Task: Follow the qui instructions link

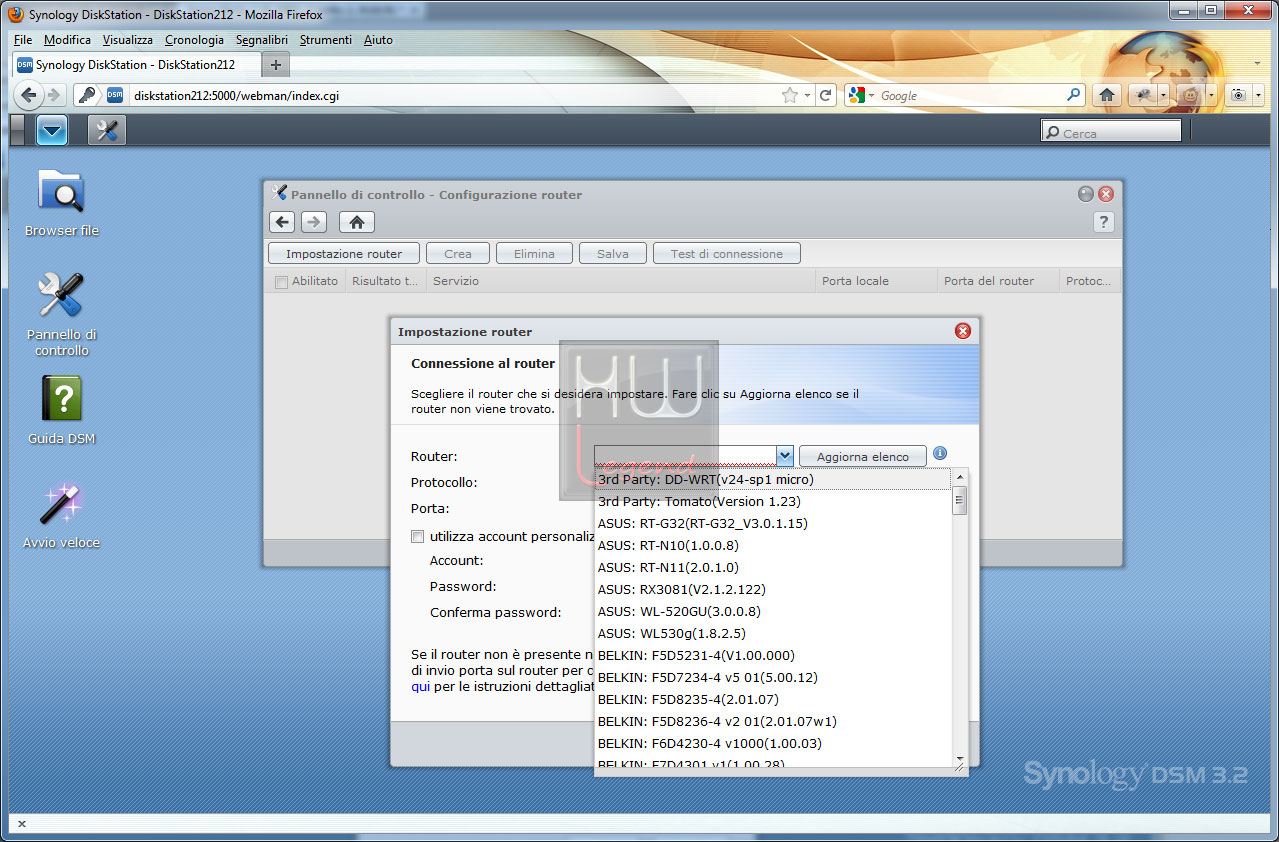Action: click(420, 687)
